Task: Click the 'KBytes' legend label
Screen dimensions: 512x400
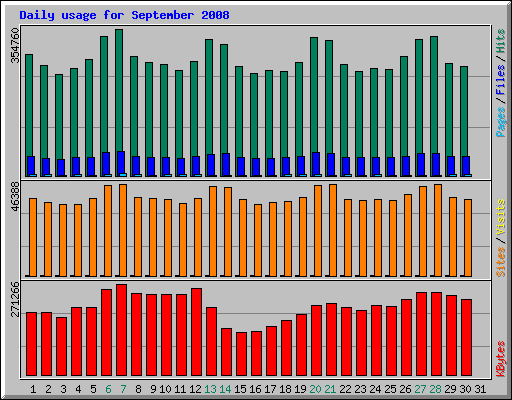Action: [501, 359]
